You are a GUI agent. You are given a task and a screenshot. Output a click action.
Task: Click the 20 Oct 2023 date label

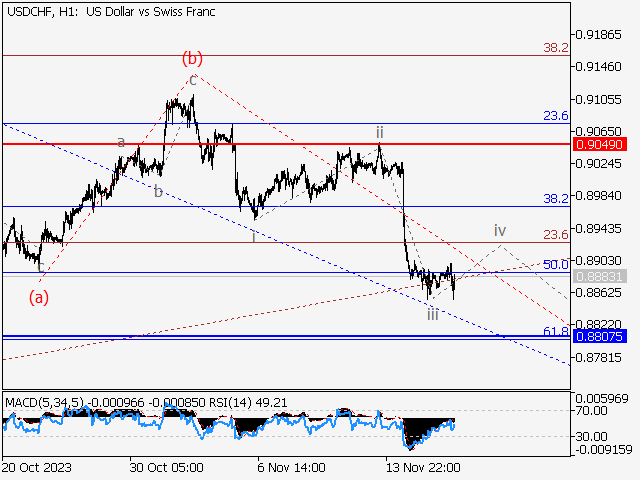pos(37,467)
